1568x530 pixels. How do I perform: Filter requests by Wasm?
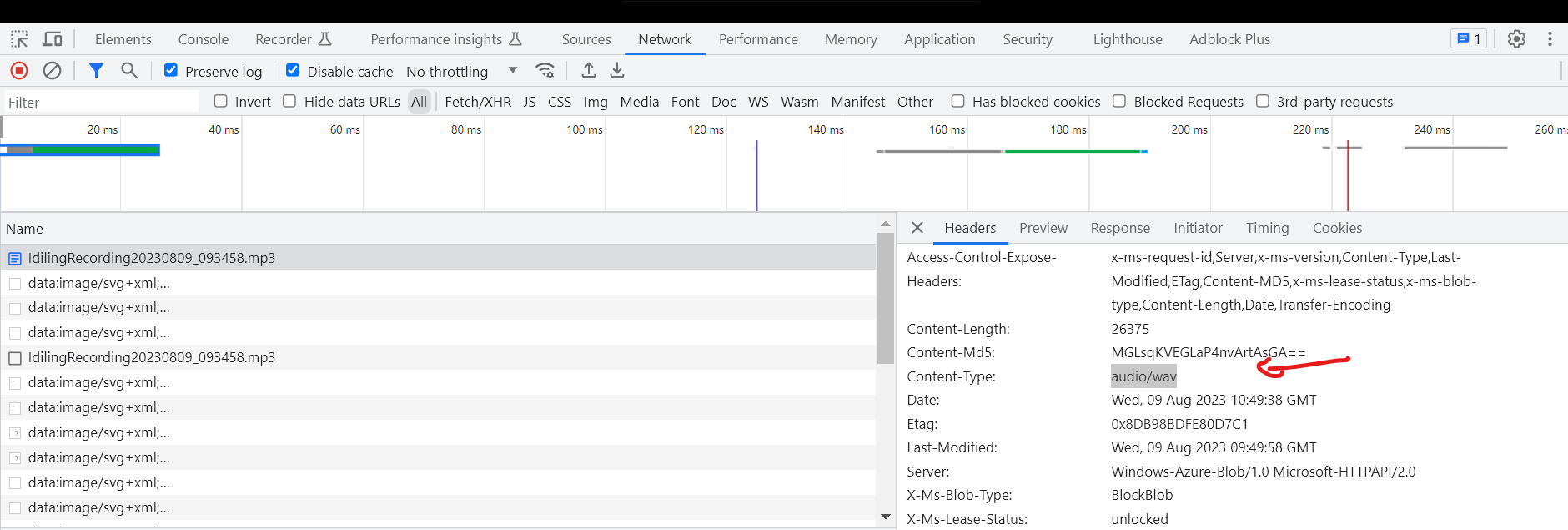click(800, 102)
